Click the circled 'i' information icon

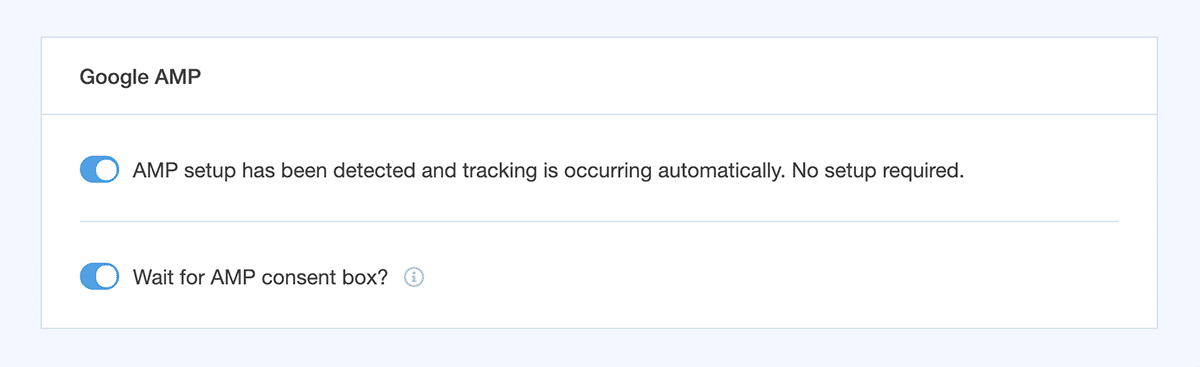(x=414, y=277)
